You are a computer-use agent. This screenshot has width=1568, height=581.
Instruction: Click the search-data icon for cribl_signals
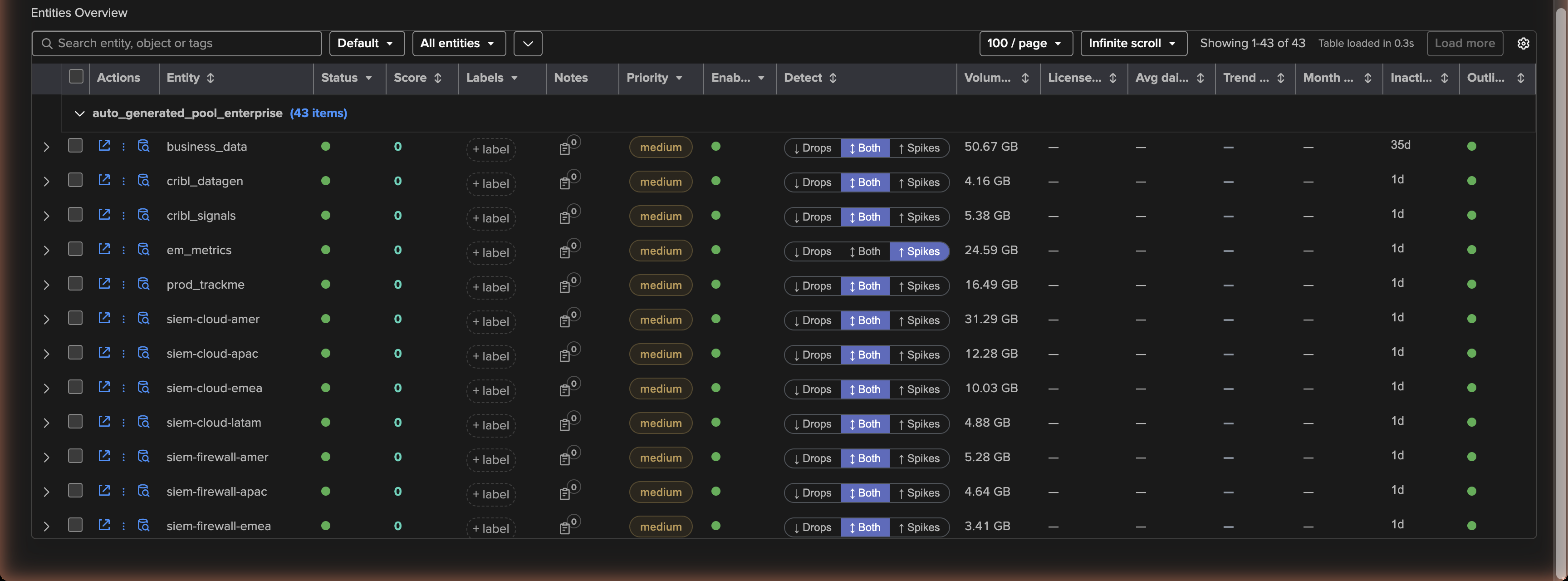[x=144, y=215]
